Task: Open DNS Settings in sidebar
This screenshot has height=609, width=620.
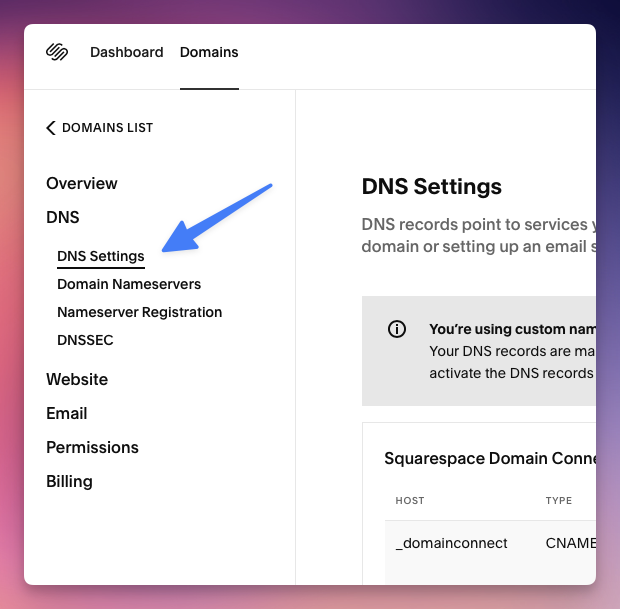Action: pyautogui.click(x=101, y=256)
